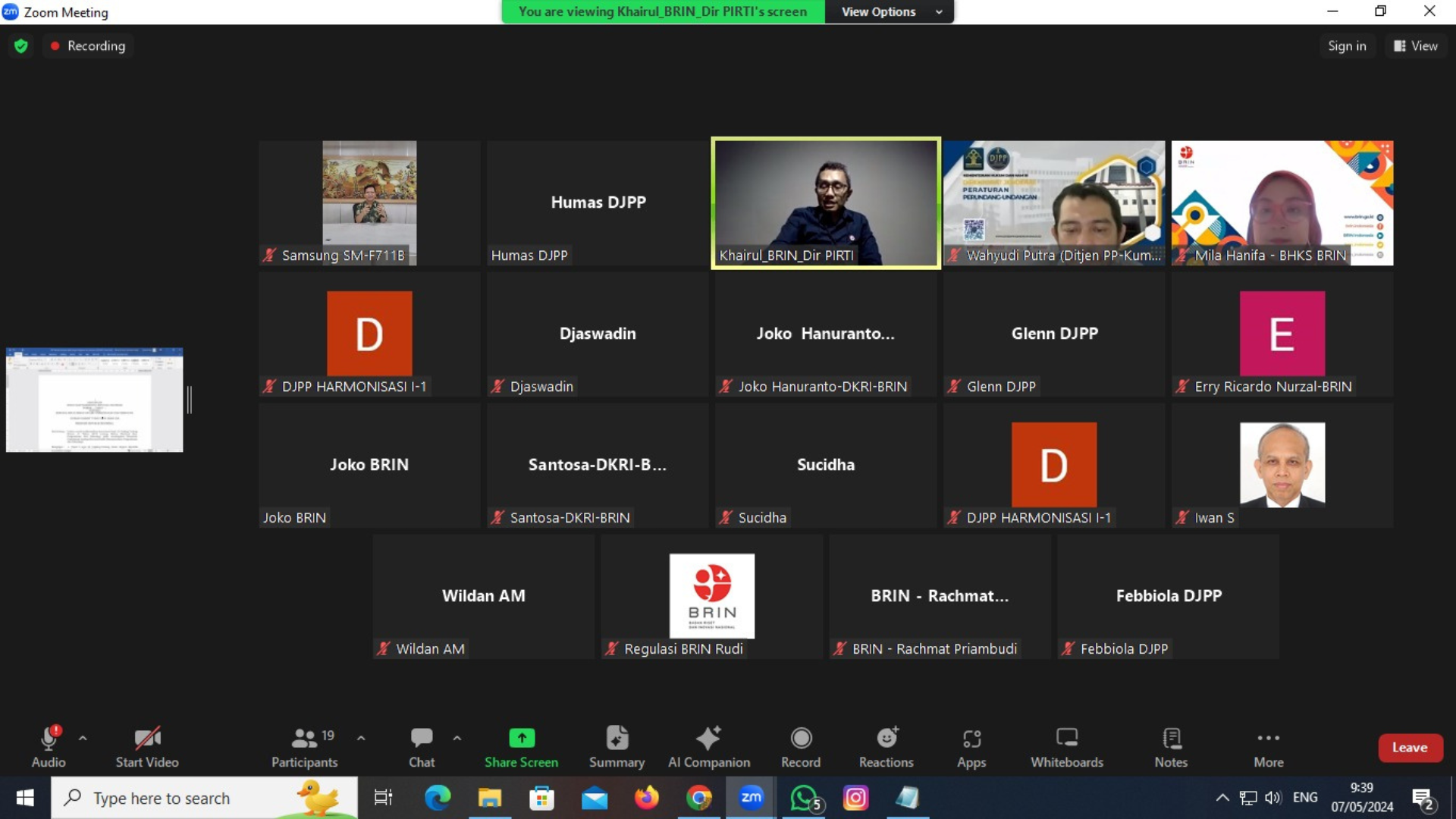
Task: Open the View layout menu
Action: tap(1415, 45)
